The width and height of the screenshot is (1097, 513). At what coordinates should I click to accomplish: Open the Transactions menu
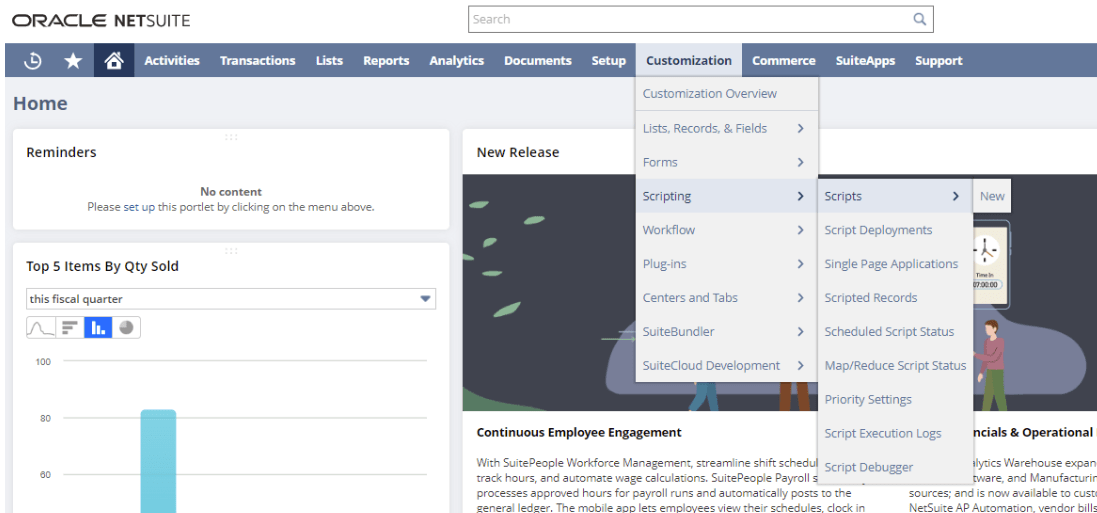(257, 61)
